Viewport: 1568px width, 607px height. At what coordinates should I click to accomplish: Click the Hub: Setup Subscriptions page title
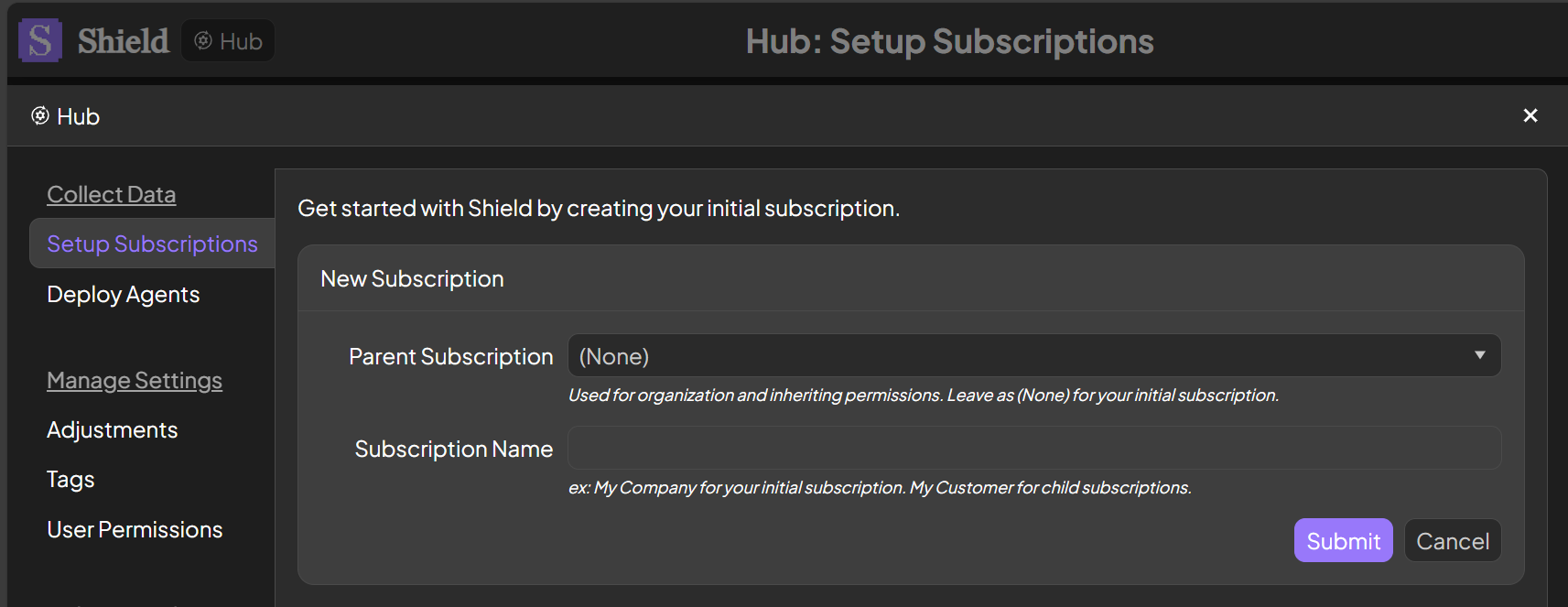[x=949, y=41]
